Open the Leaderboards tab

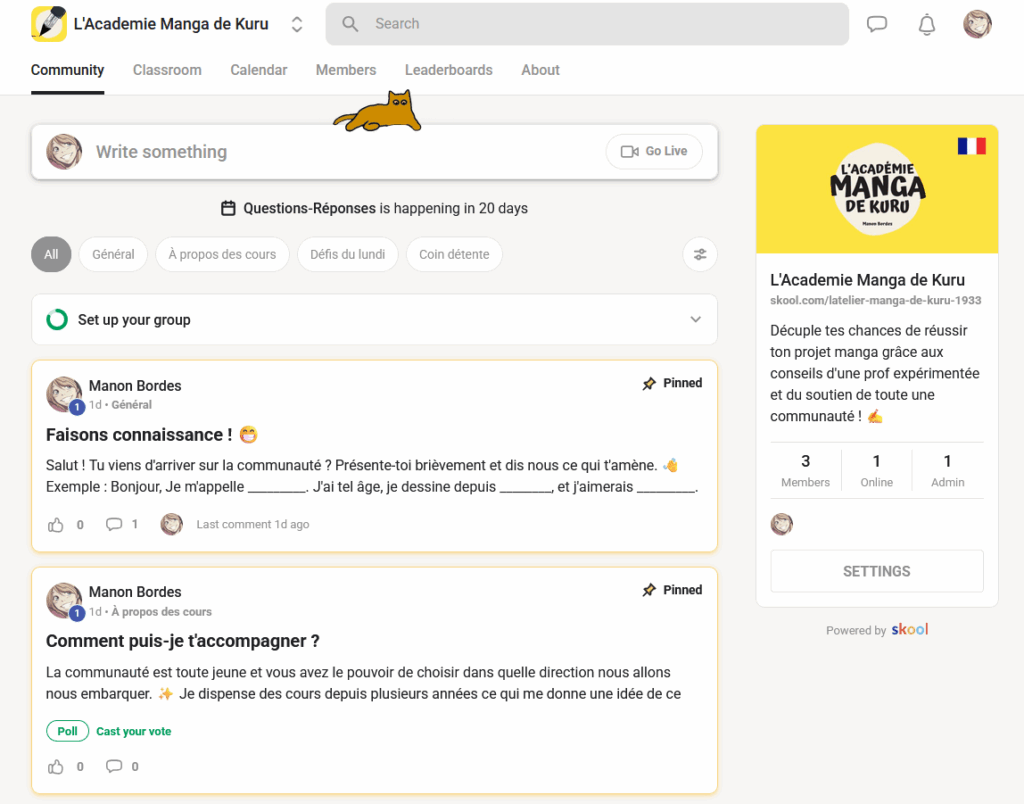coord(449,70)
